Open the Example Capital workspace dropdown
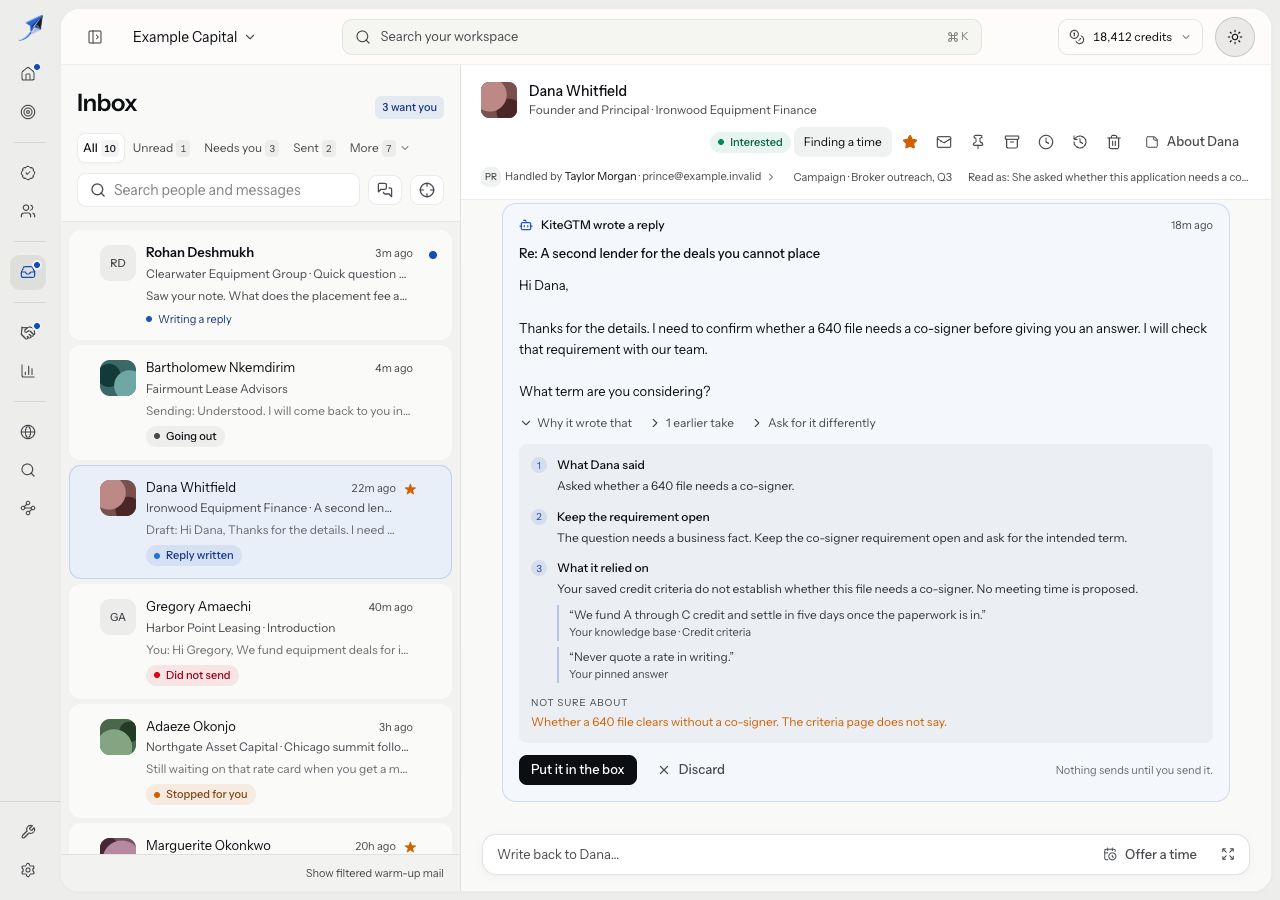 (194, 37)
